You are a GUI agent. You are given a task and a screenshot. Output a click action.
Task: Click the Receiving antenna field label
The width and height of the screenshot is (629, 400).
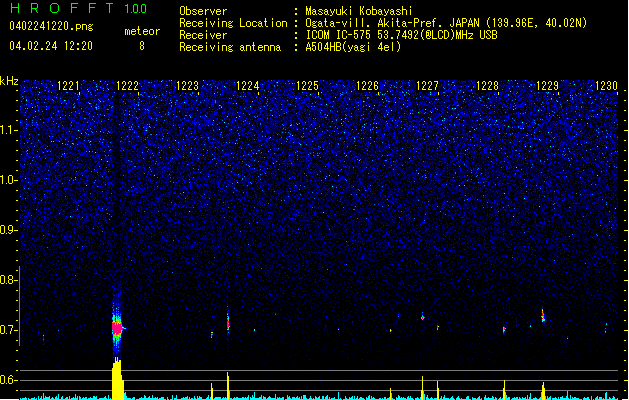pos(230,47)
